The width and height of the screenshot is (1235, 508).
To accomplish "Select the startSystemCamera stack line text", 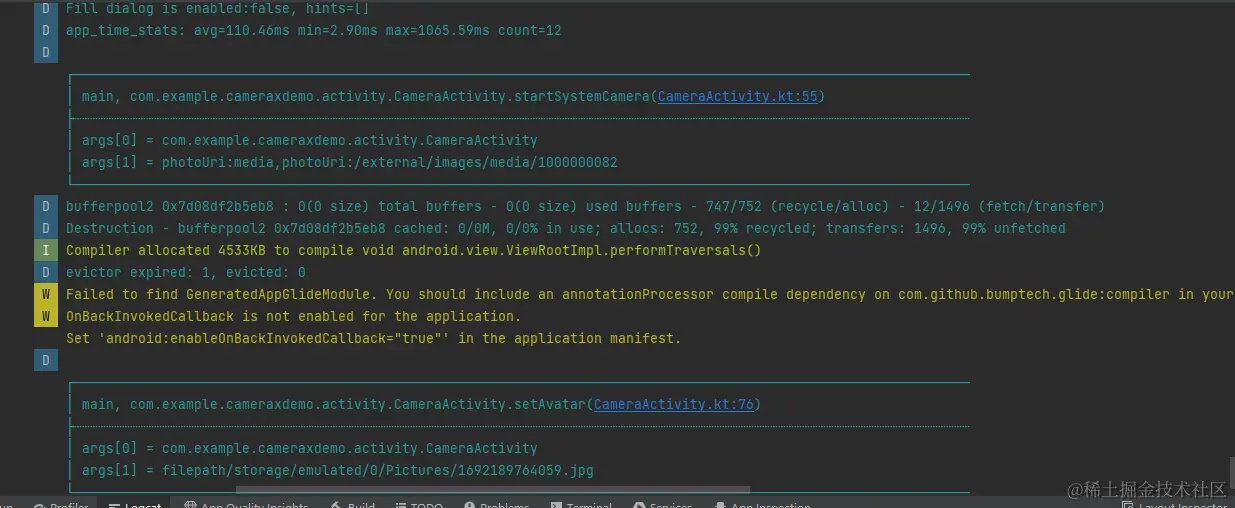I will pos(453,97).
